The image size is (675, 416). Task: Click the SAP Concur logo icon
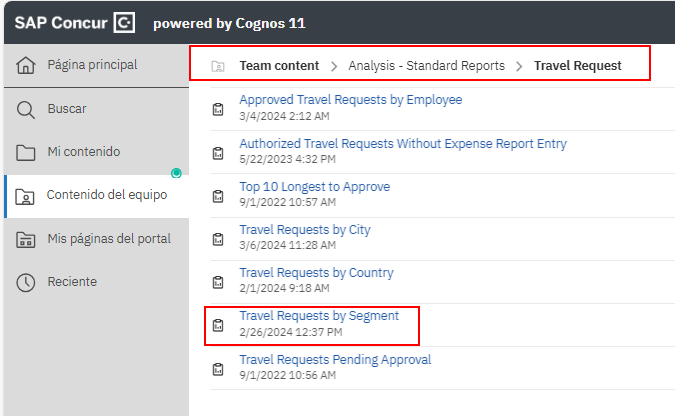click(124, 22)
